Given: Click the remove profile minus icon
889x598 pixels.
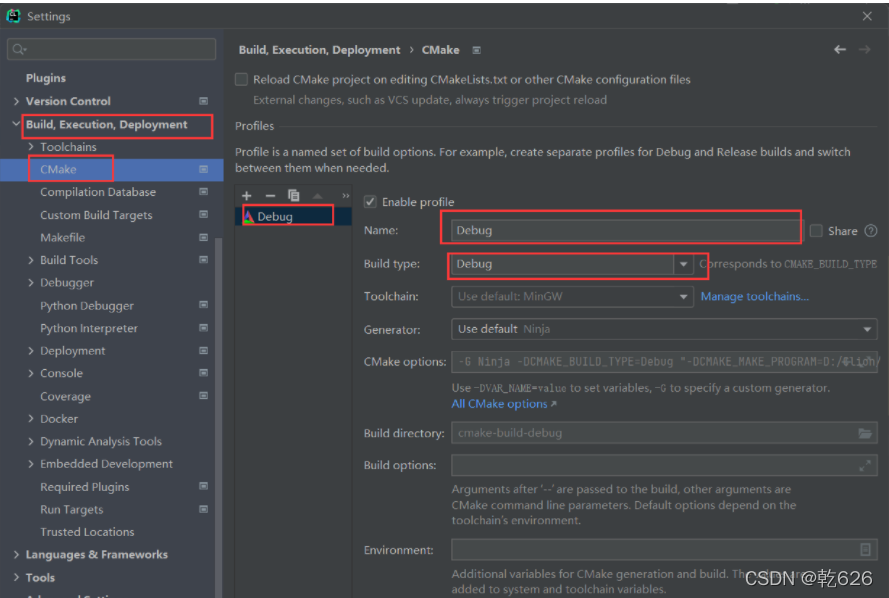Looking at the screenshot, I should click(270, 196).
